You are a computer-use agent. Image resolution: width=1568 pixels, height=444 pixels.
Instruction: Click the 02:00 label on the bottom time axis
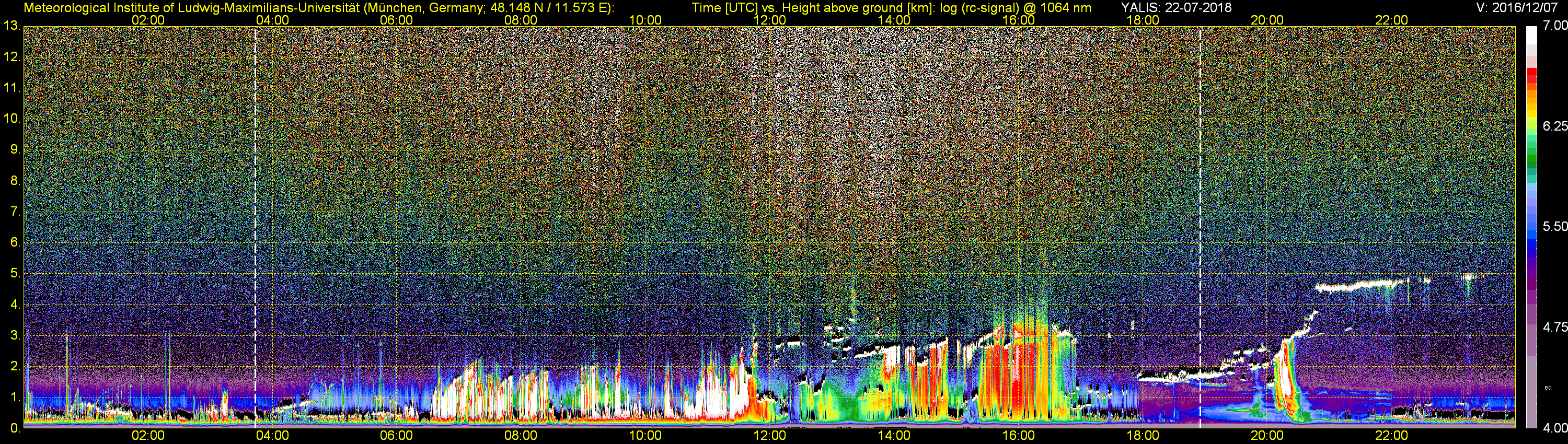click(148, 436)
